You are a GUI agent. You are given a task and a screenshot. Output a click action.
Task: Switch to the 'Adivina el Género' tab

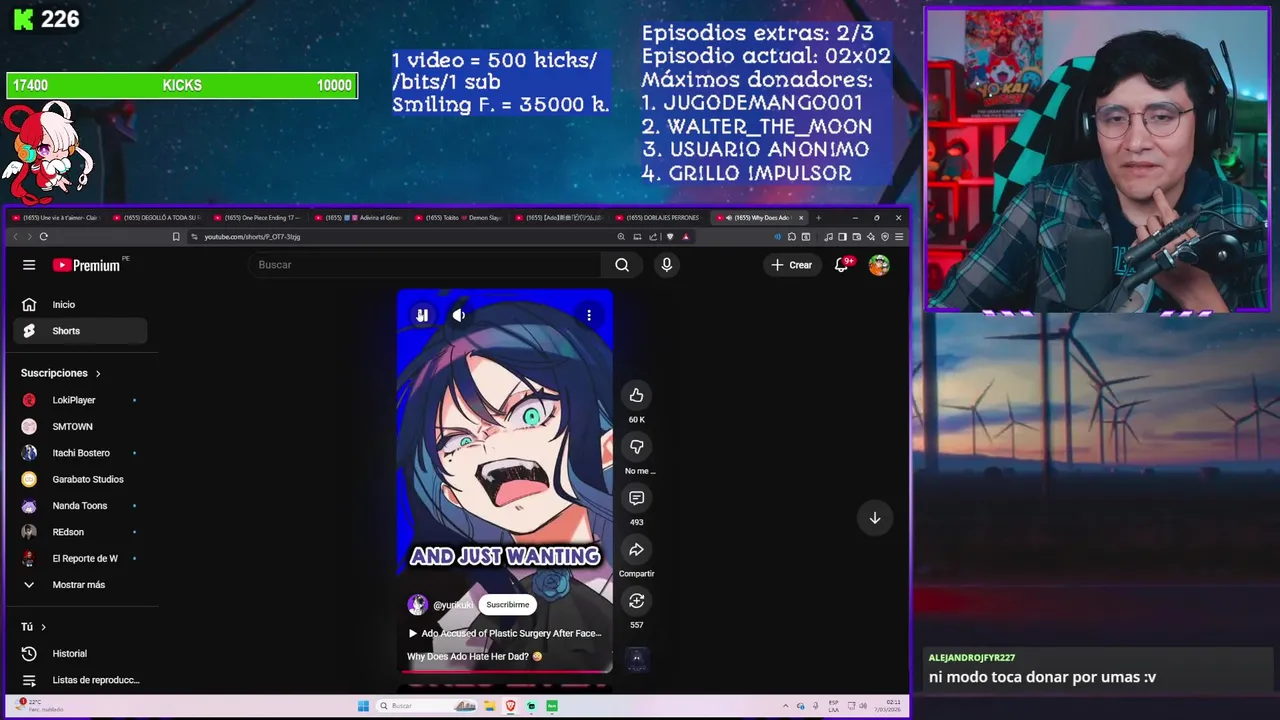[358, 218]
